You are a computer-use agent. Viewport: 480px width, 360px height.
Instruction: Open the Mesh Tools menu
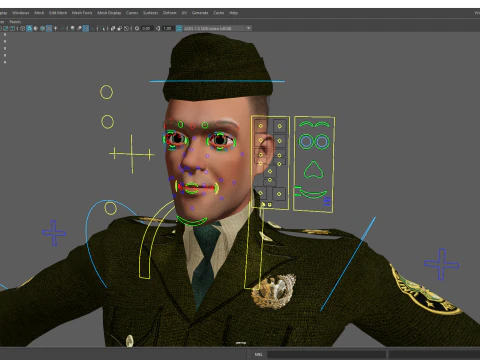82,13
